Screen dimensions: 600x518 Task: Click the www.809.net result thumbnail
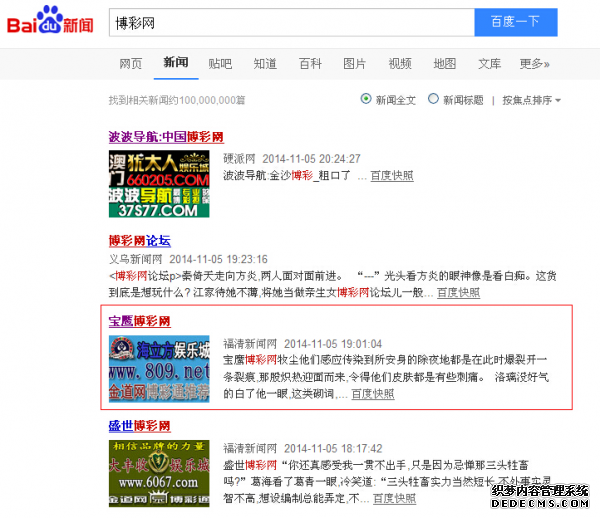159,369
